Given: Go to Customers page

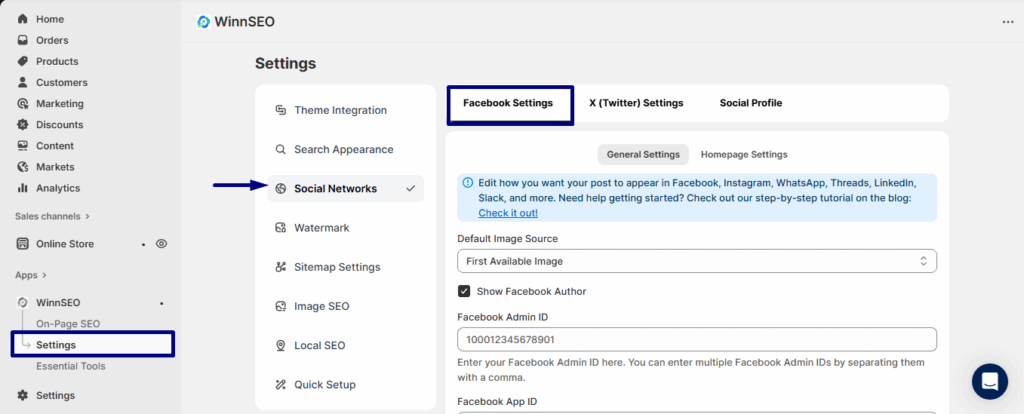Looking at the screenshot, I should click(61, 82).
